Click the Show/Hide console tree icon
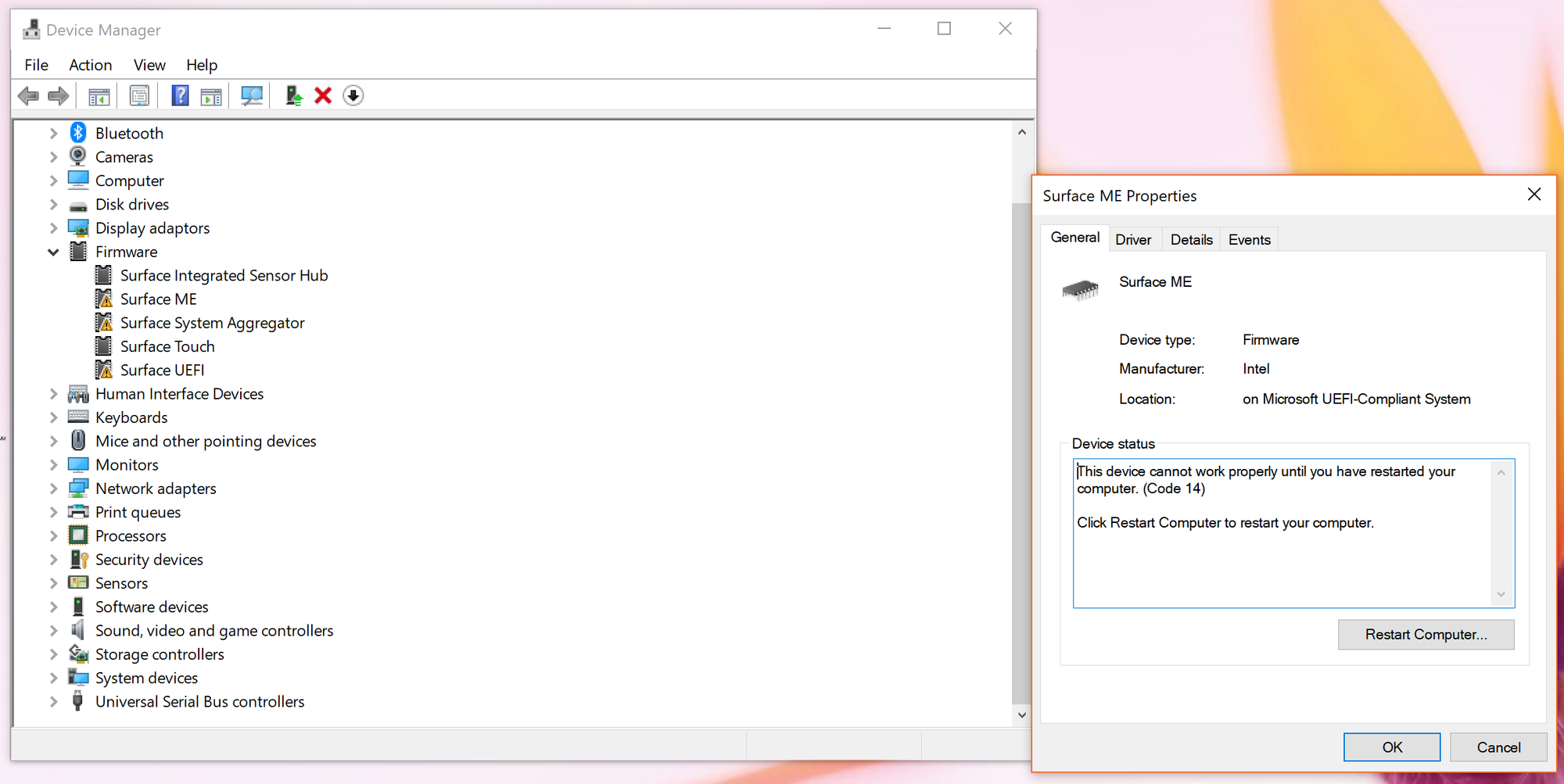The image size is (1564, 784). pos(99,95)
